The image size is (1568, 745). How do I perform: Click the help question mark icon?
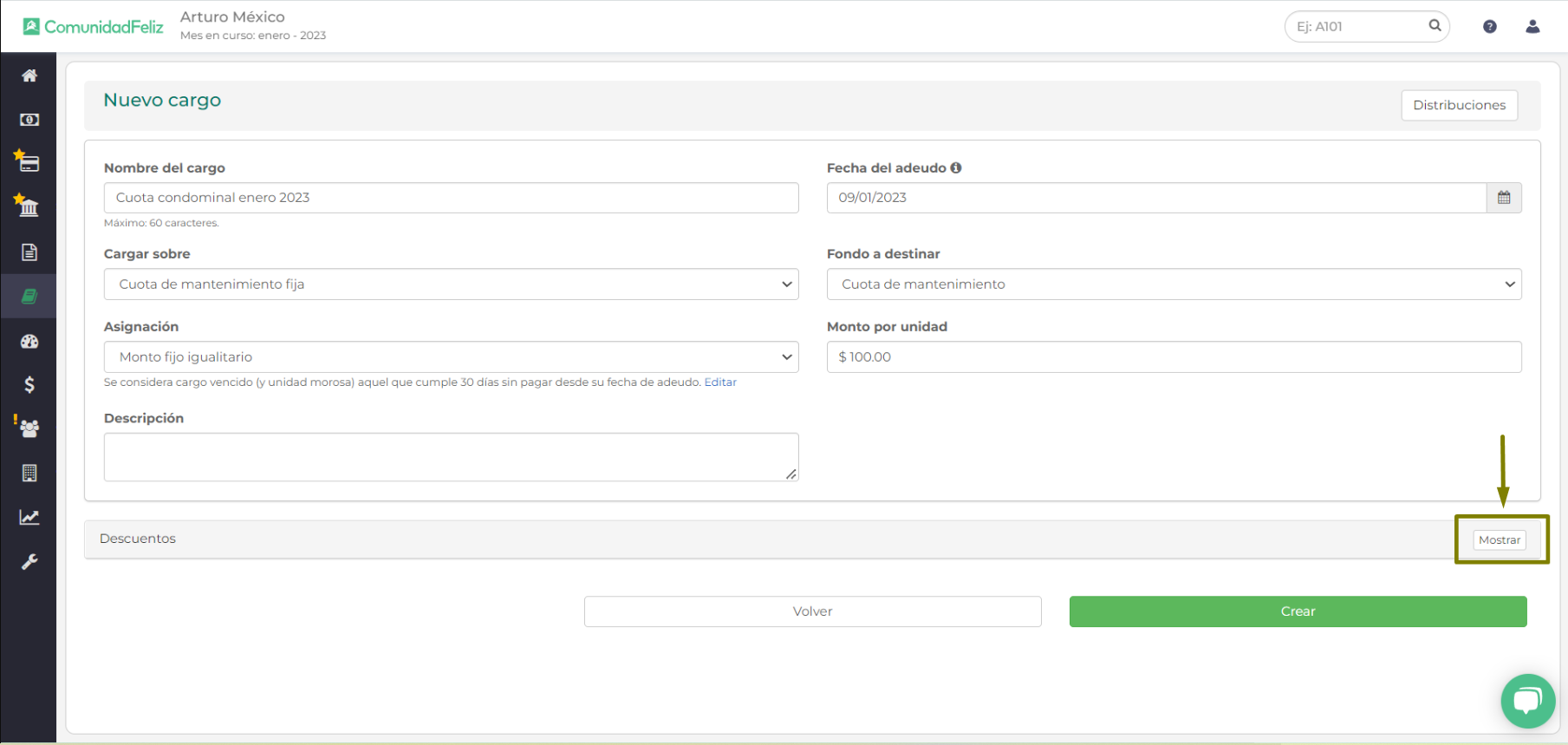click(x=1489, y=27)
